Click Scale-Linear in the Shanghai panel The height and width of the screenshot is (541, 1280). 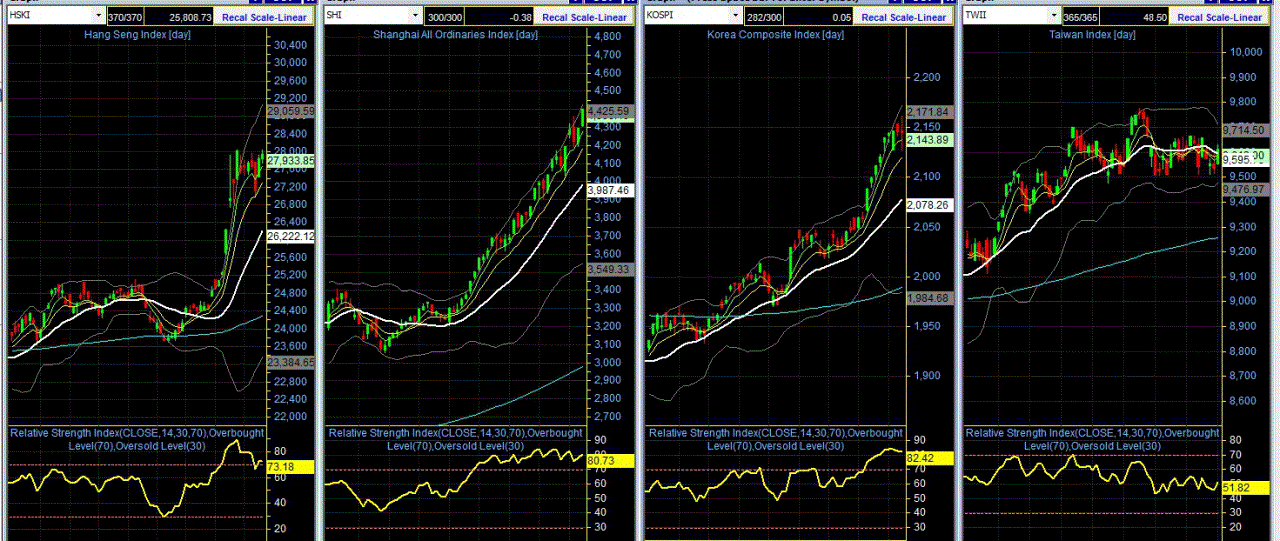(x=600, y=17)
